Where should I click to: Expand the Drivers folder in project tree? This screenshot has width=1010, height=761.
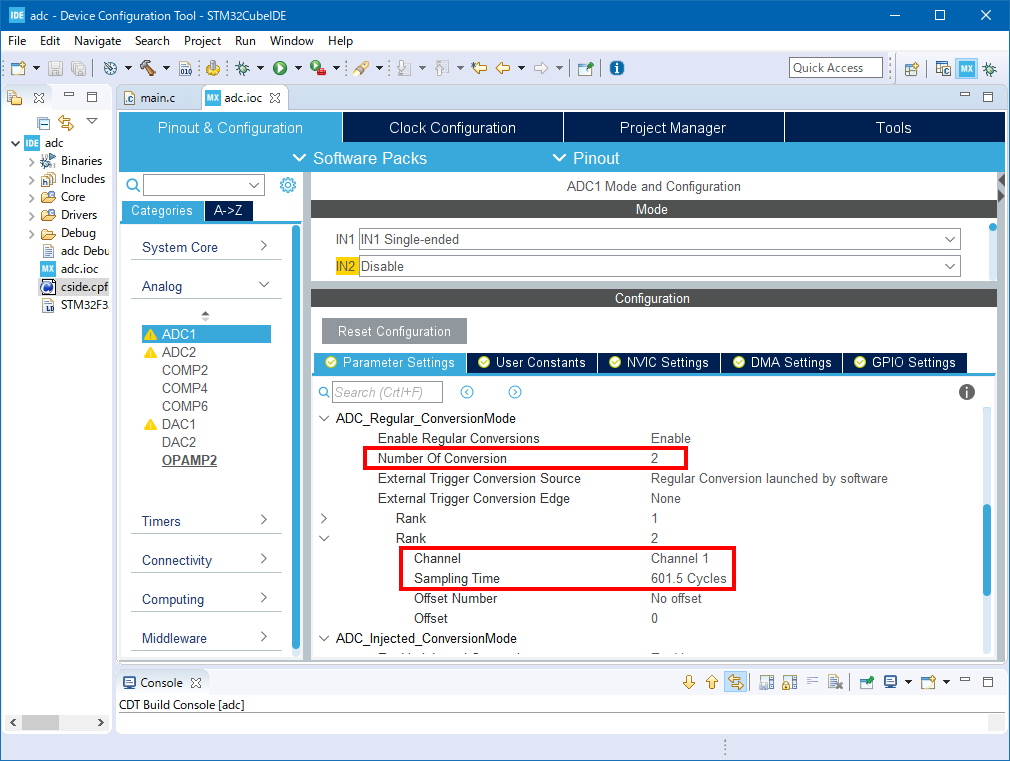[x=31, y=215]
